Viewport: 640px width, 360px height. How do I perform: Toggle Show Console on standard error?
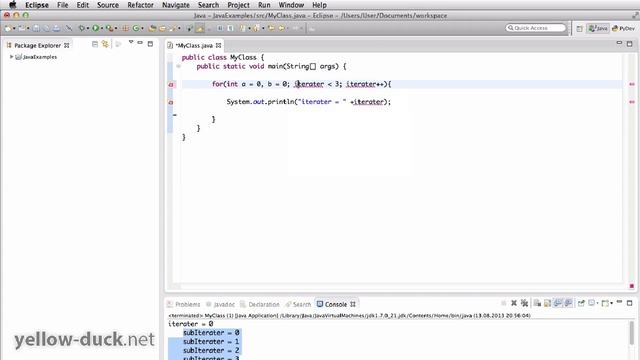pos(568,303)
